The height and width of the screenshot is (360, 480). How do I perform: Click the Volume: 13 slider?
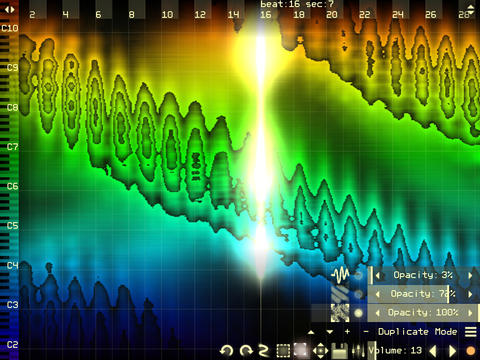pyautogui.click(x=396, y=351)
